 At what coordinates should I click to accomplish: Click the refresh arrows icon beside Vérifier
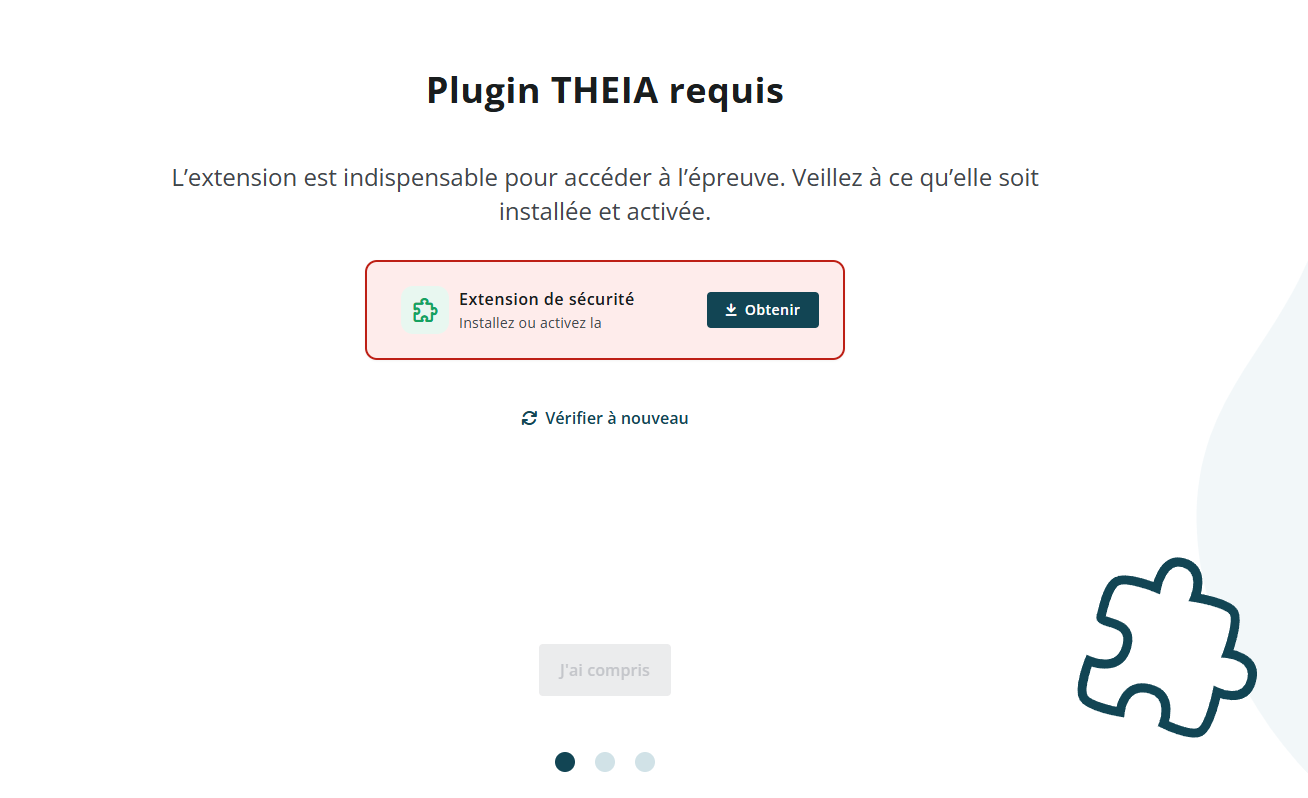pyautogui.click(x=529, y=418)
